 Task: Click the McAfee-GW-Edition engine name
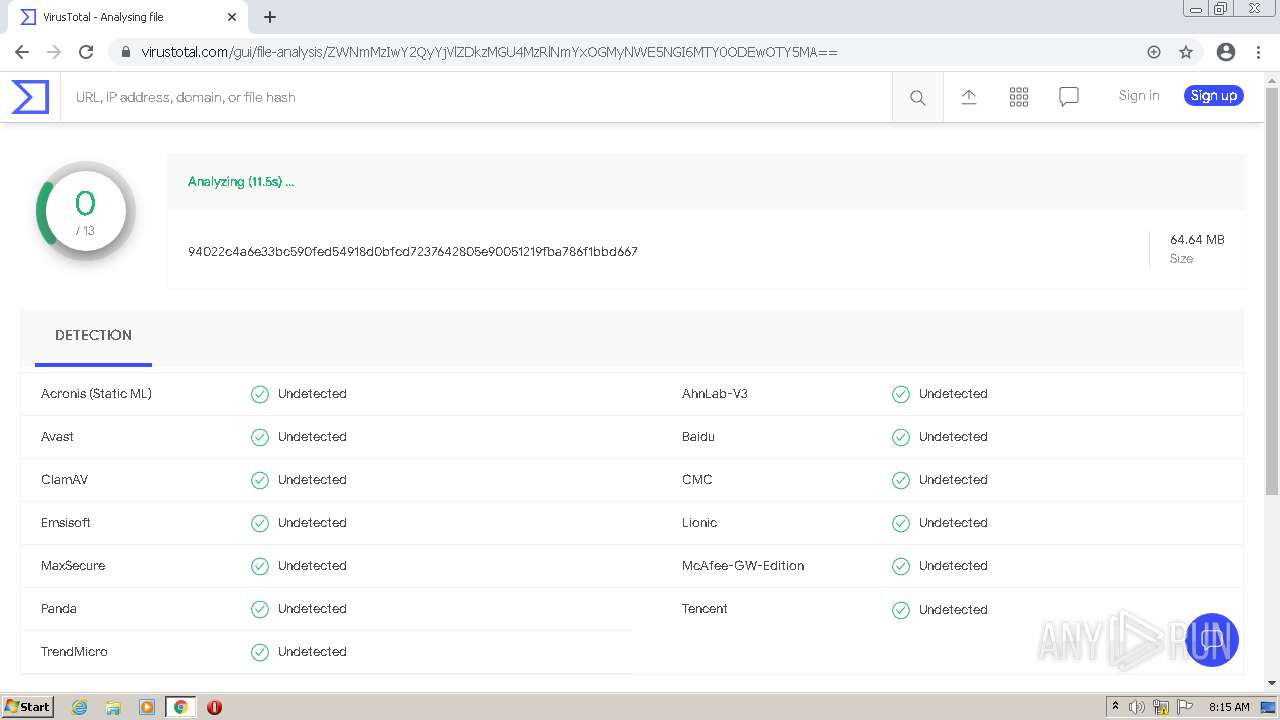click(x=743, y=565)
